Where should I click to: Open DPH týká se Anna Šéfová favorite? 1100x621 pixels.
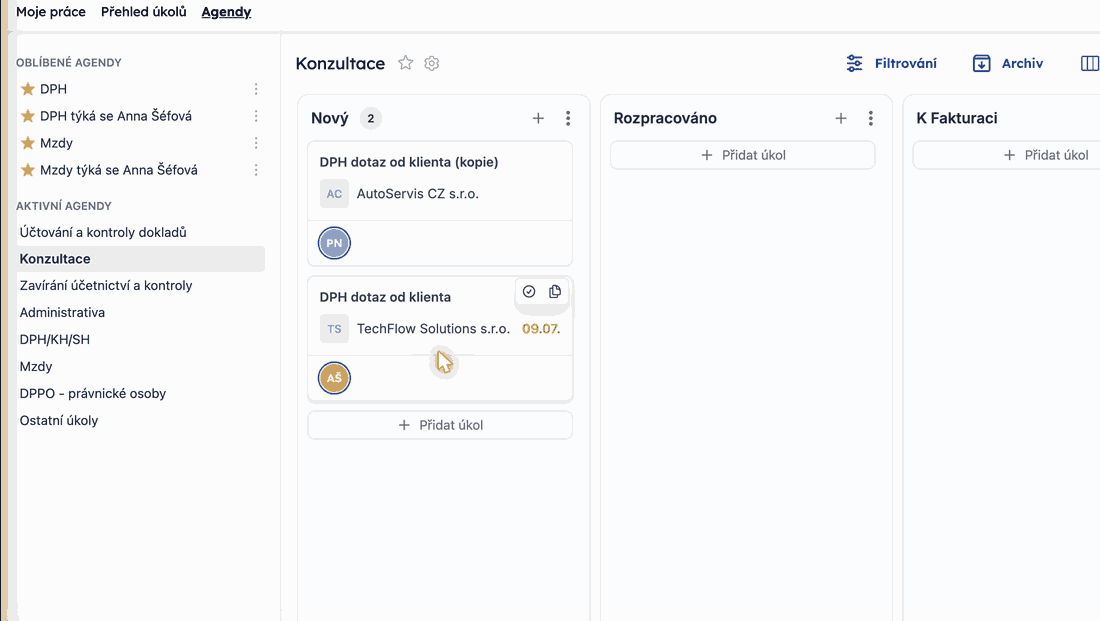coord(116,116)
